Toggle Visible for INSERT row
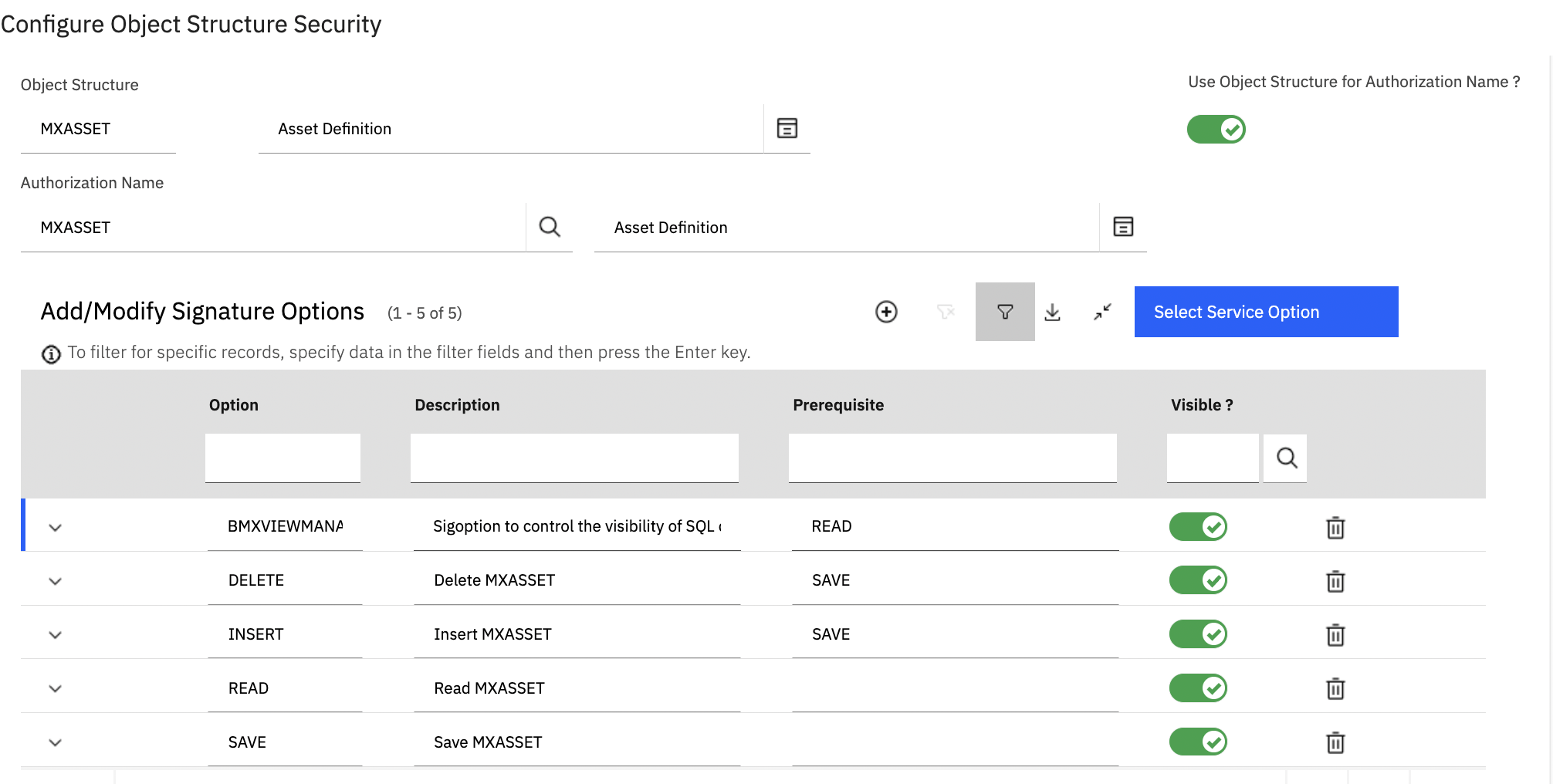The image size is (1553, 784). click(x=1198, y=634)
